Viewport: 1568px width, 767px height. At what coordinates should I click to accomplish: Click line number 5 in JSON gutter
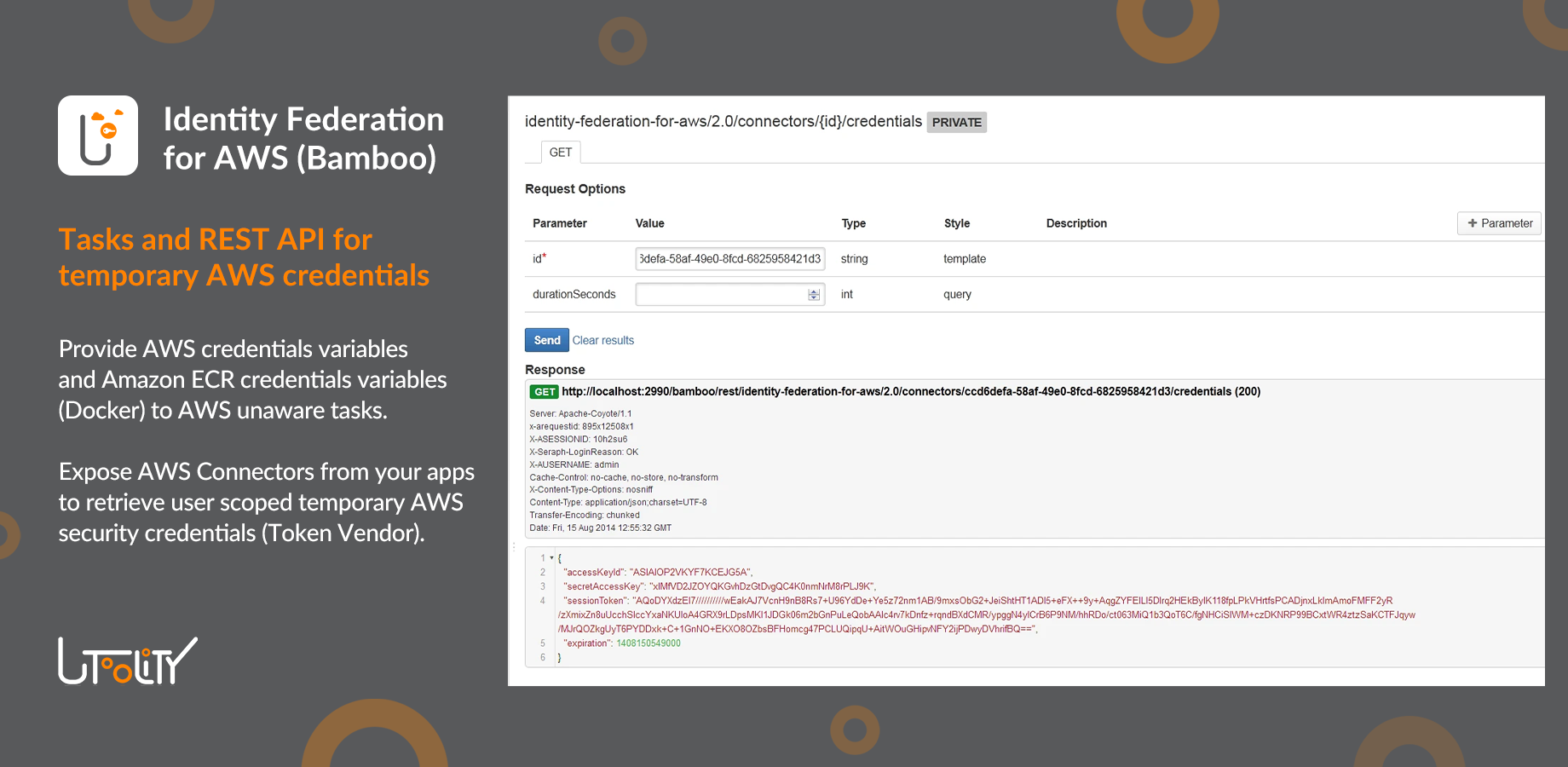pyautogui.click(x=543, y=643)
